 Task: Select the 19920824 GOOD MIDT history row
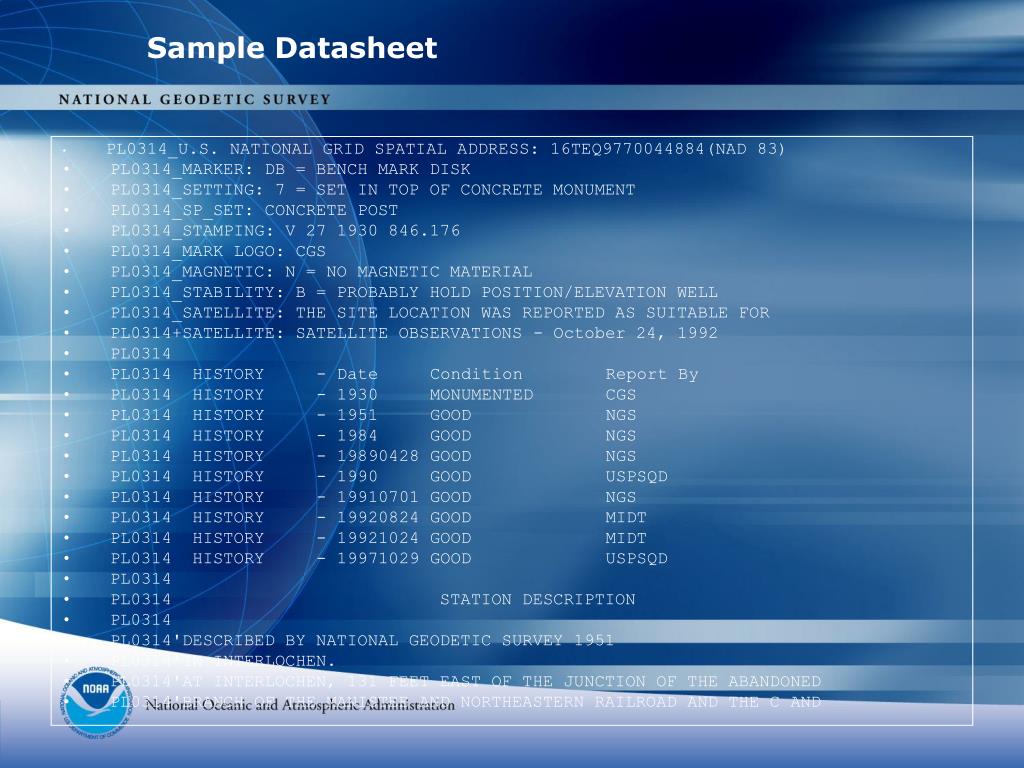click(379, 517)
